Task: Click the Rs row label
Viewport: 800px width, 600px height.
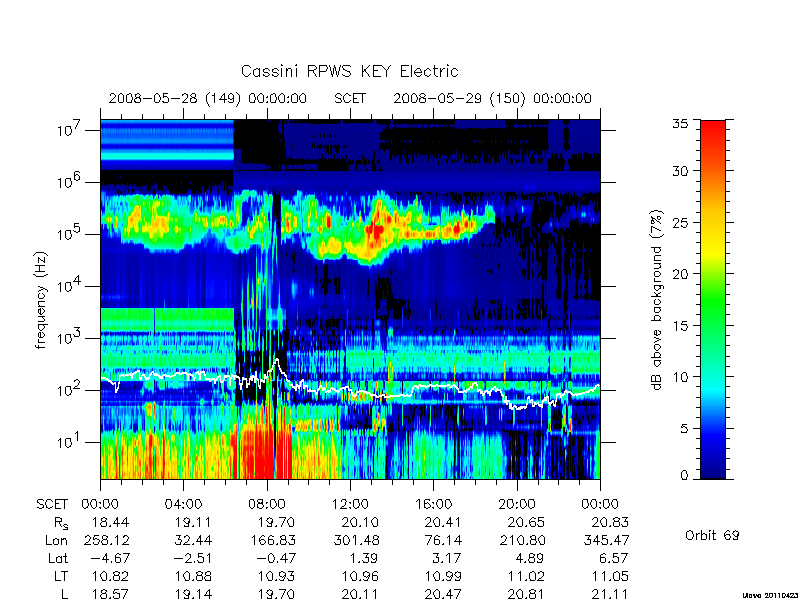Action: pos(61,523)
